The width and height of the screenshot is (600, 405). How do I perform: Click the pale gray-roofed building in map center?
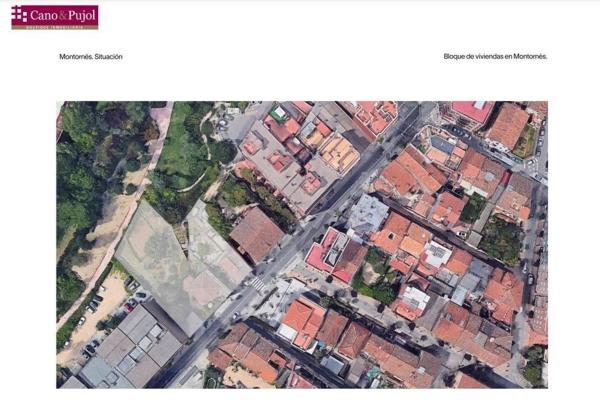pos(368,213)
